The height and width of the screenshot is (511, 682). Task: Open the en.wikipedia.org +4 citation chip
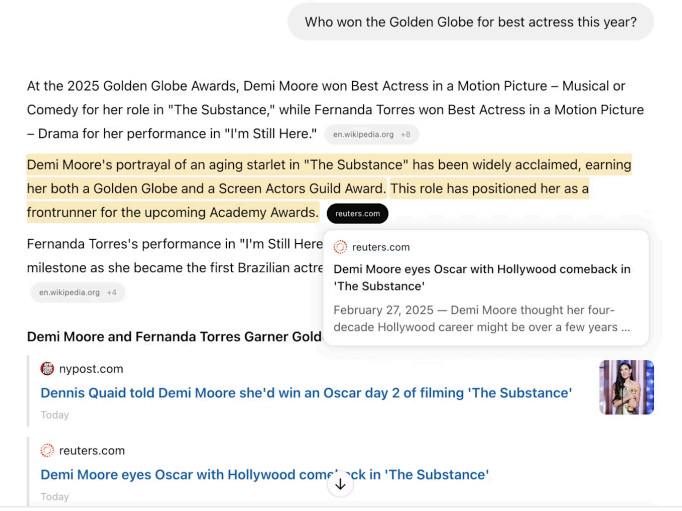tap(78, 292)
